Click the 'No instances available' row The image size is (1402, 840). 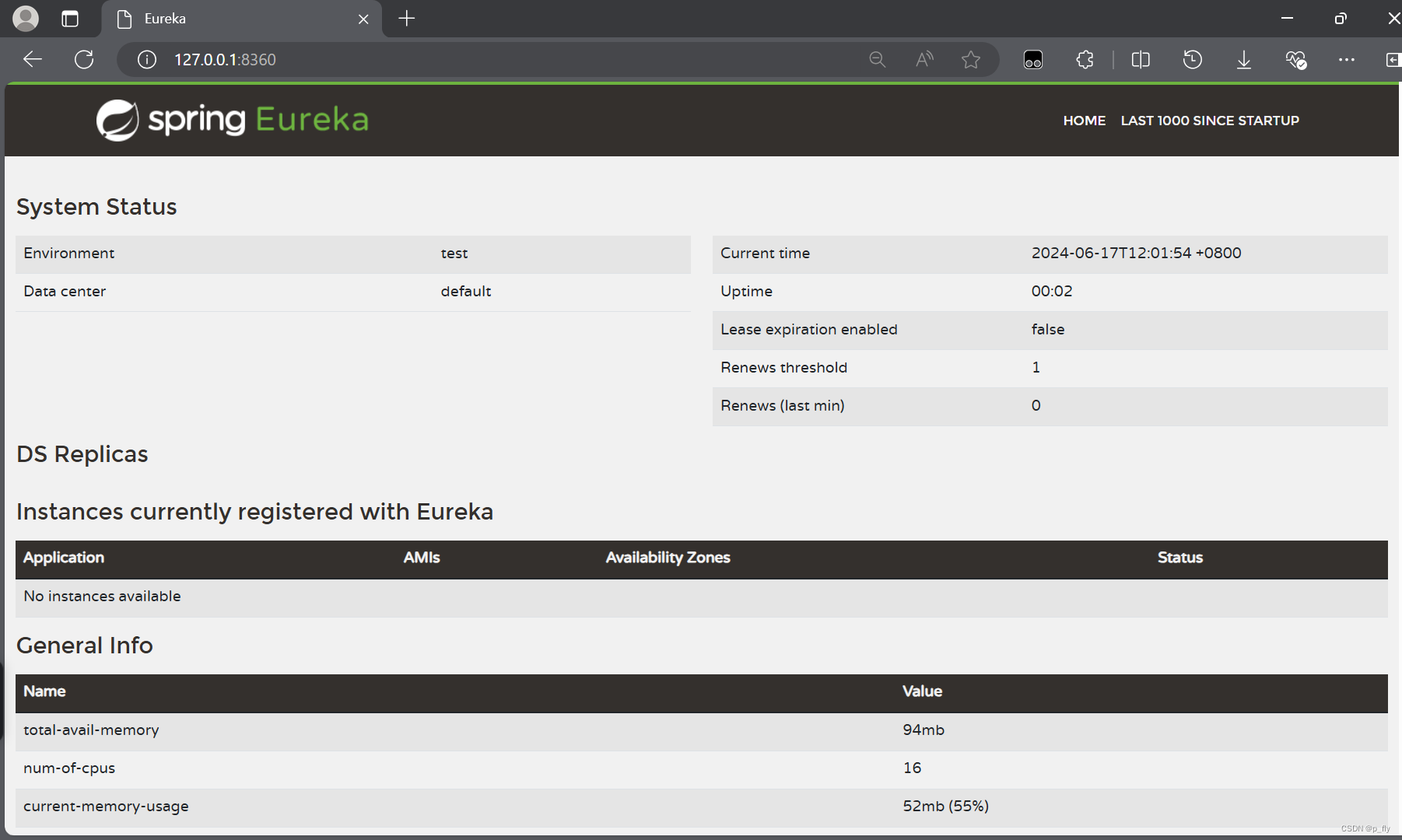(x=702, y=597)
